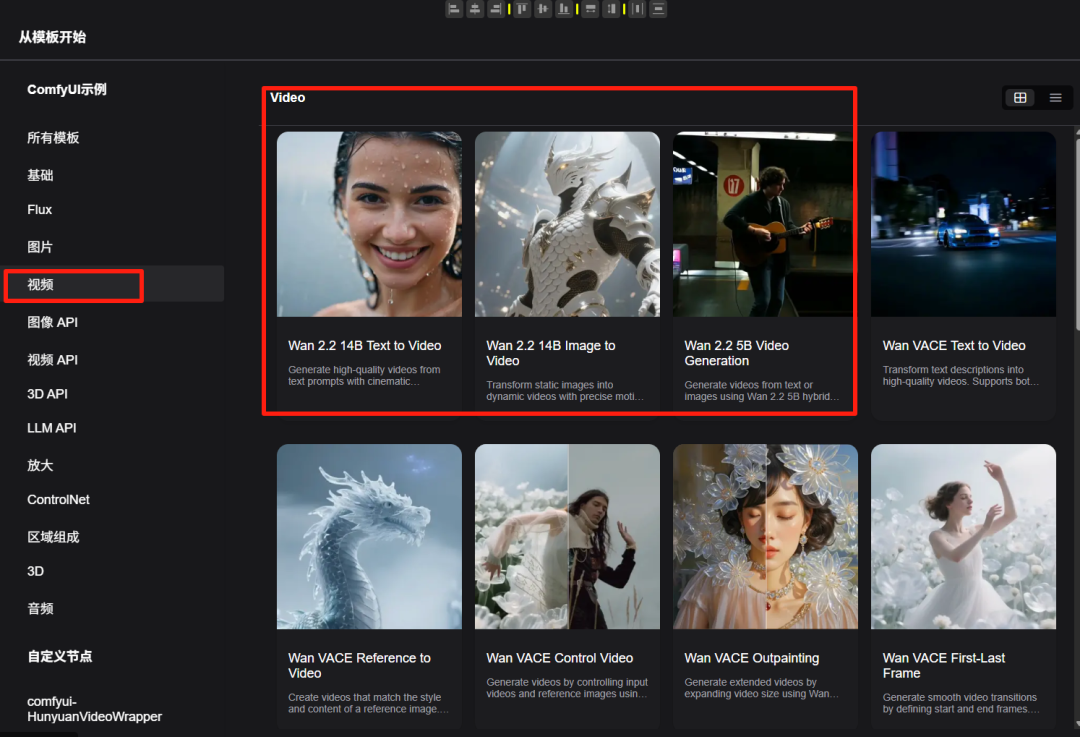Click 'Transform text descriptions into high-quality videos' description
1080x737 pixels.
960,375
